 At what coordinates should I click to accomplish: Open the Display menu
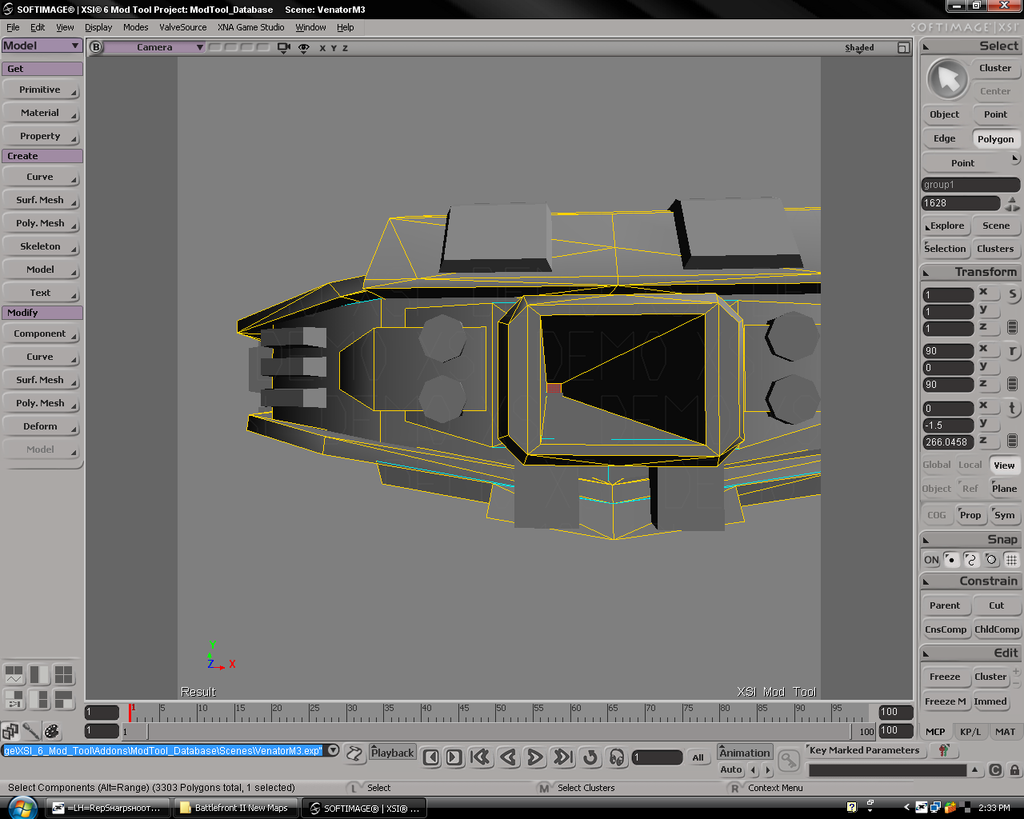click(x=99, y=27)
